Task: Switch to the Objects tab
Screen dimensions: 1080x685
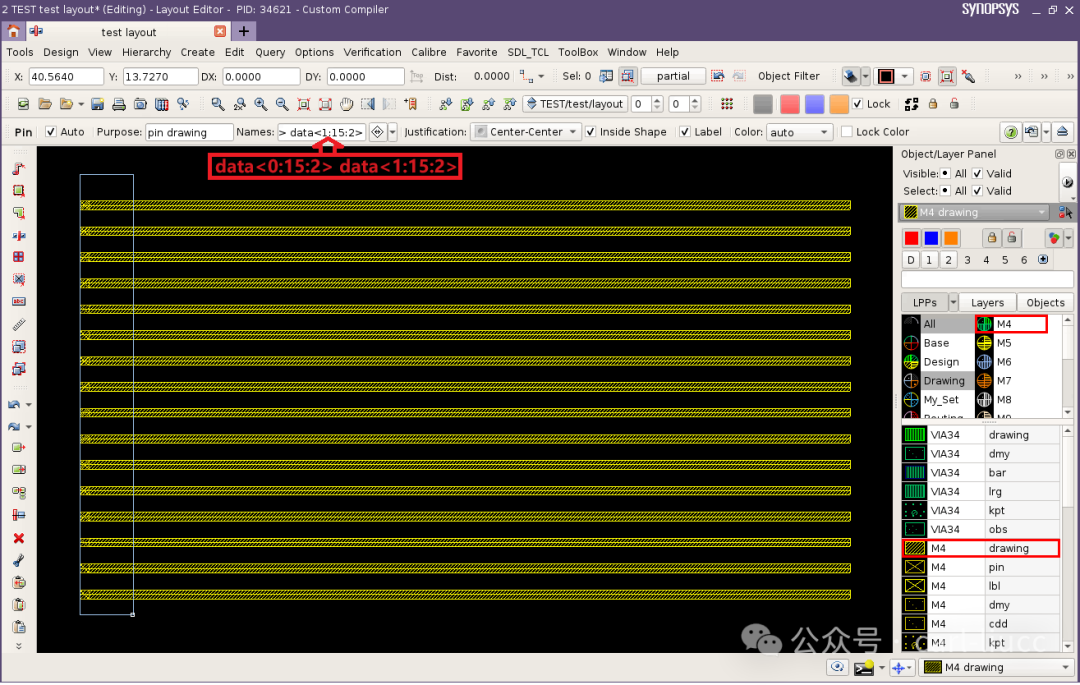Action: [1045, 302]
